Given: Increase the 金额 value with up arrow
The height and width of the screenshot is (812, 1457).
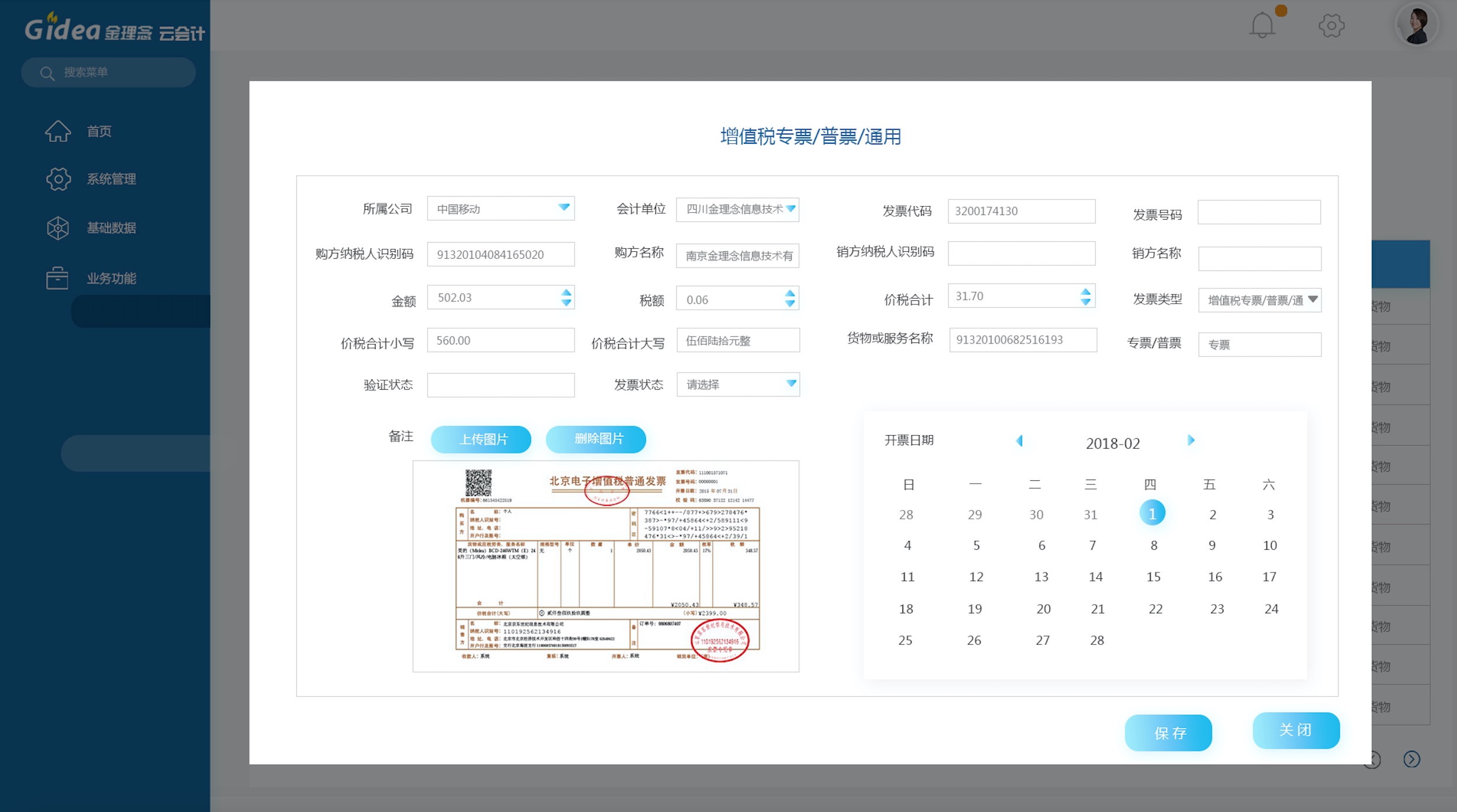Looking at the screenshot, I should 566,292.
